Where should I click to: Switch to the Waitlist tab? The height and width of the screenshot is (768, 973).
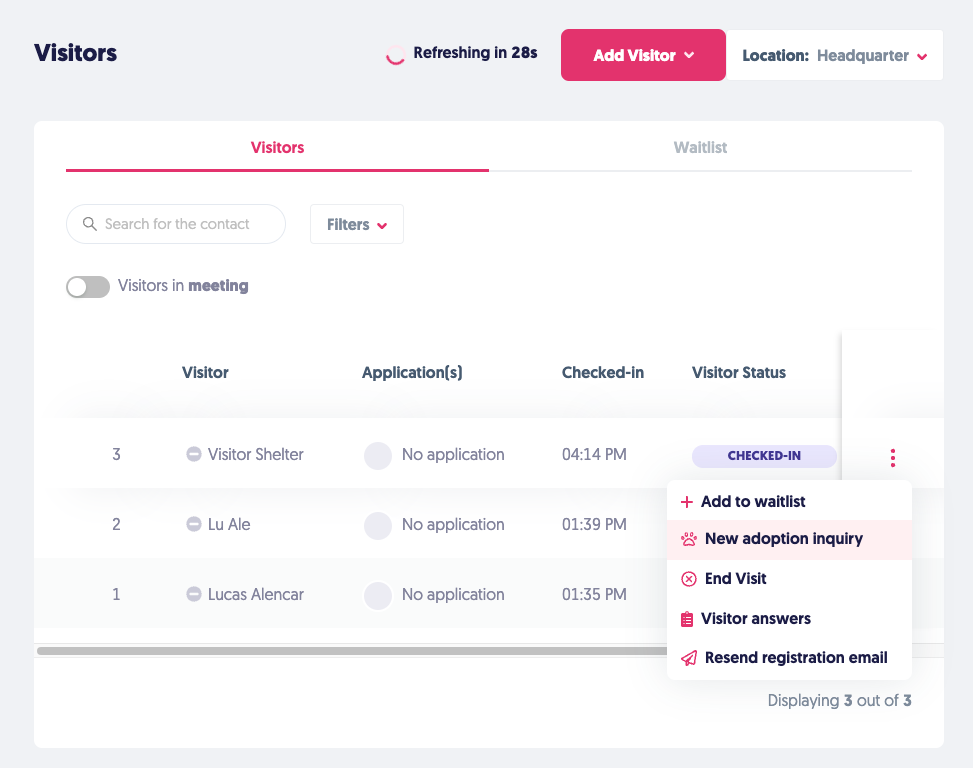pos(700,147)
